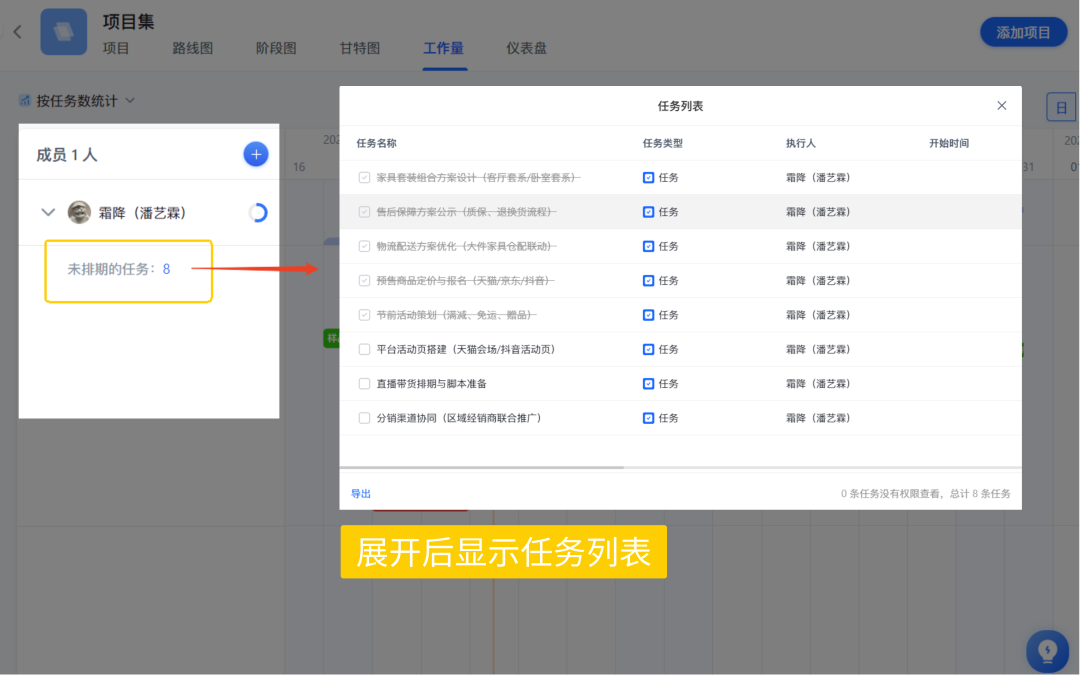Click 霜降（潘艺霖）'s avatar picture
This screenshot has width=1080, height=675.
77,212
